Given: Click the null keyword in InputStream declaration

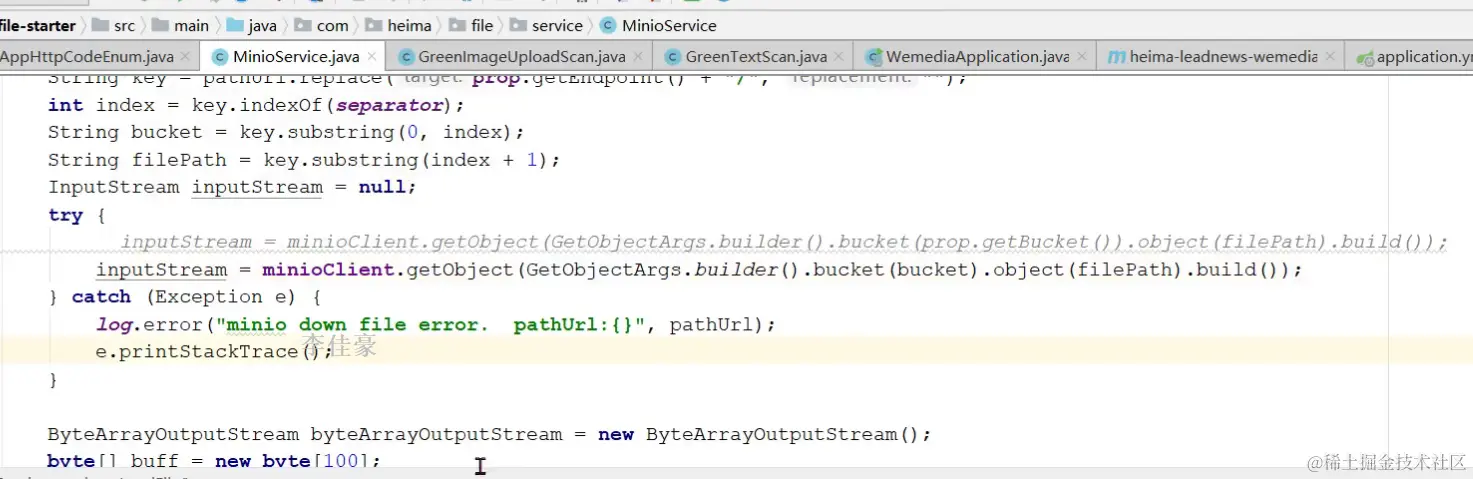Looking at the screenshot, I should tap(382, 187).
